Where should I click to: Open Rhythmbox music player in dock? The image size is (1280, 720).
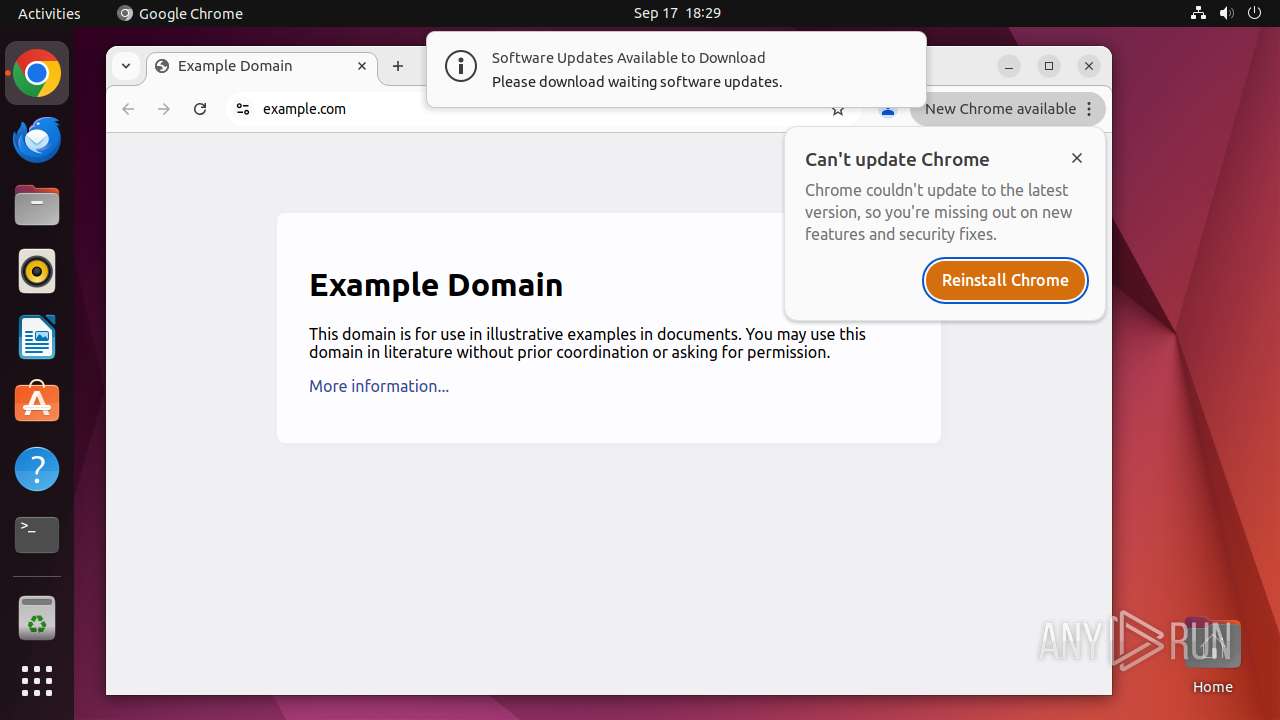click(37, 271)
